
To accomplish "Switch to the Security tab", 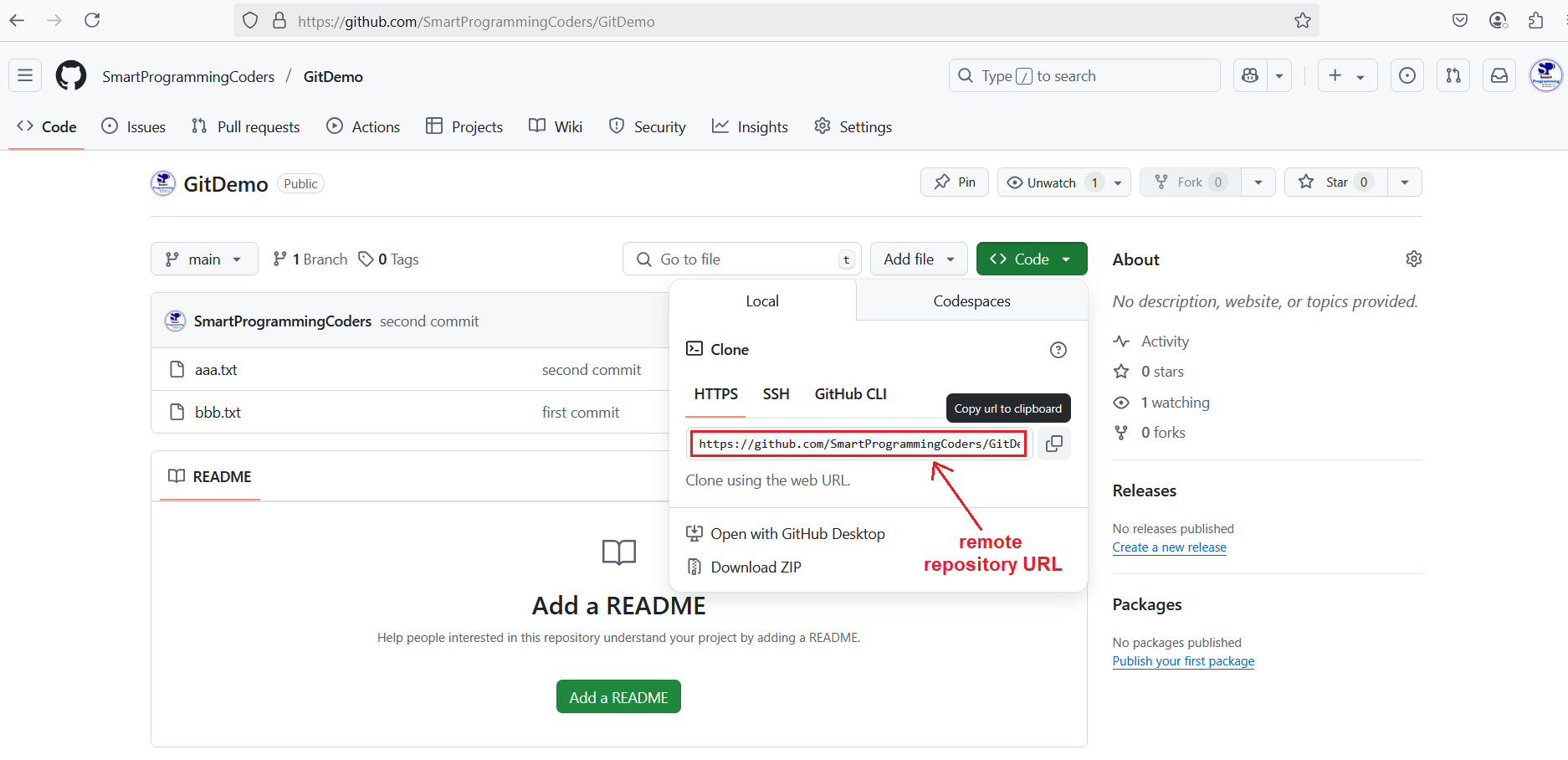I will 648,126.
